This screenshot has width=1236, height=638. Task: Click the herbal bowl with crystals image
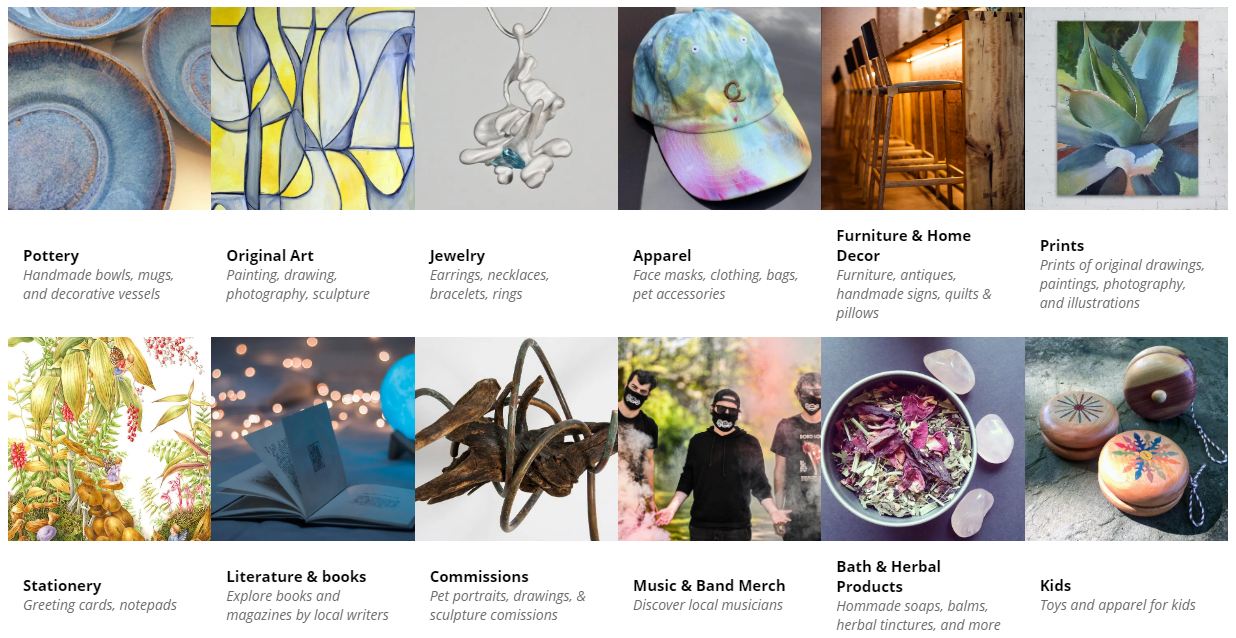point(923,439)
